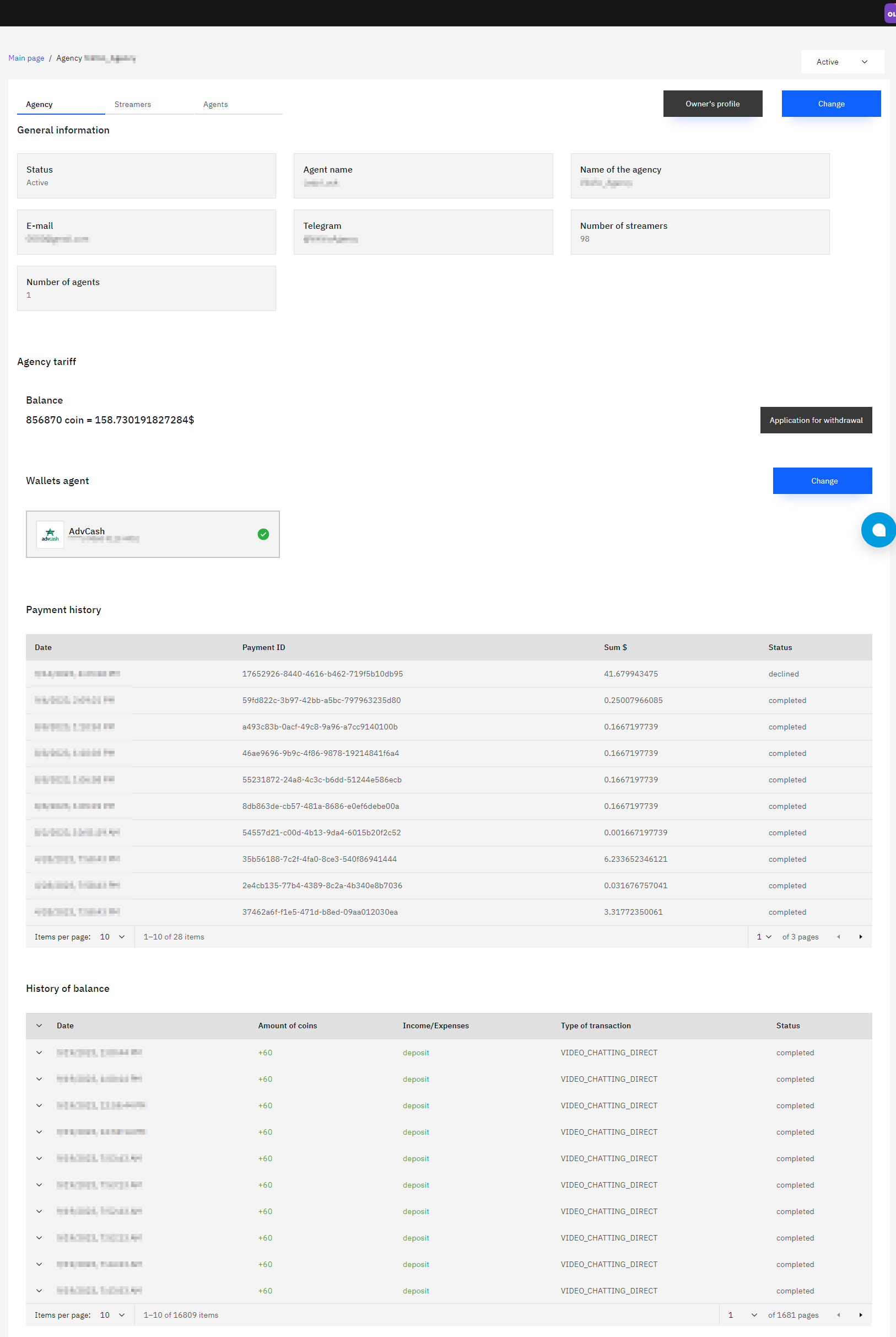The height and width of the screenshot is (1337, 896).
Task: Open the Active status dropdown
Action: coord(841,62)
